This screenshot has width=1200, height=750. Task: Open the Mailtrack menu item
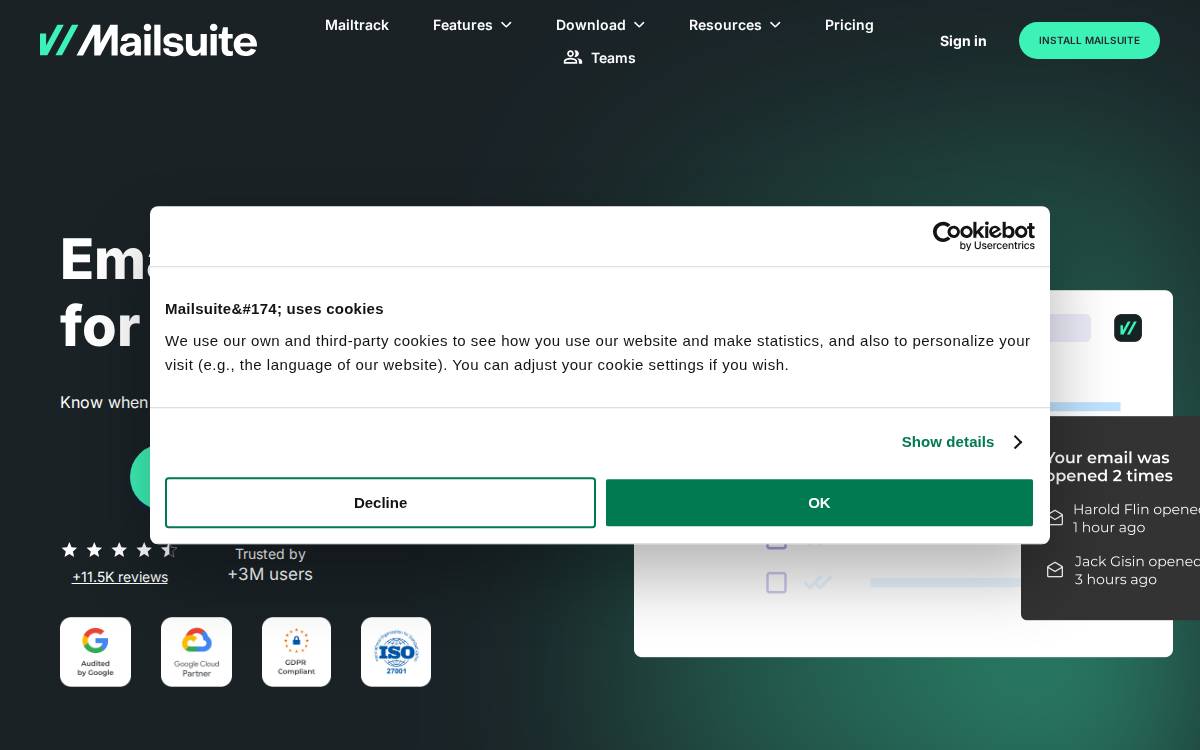pos(357,25)
